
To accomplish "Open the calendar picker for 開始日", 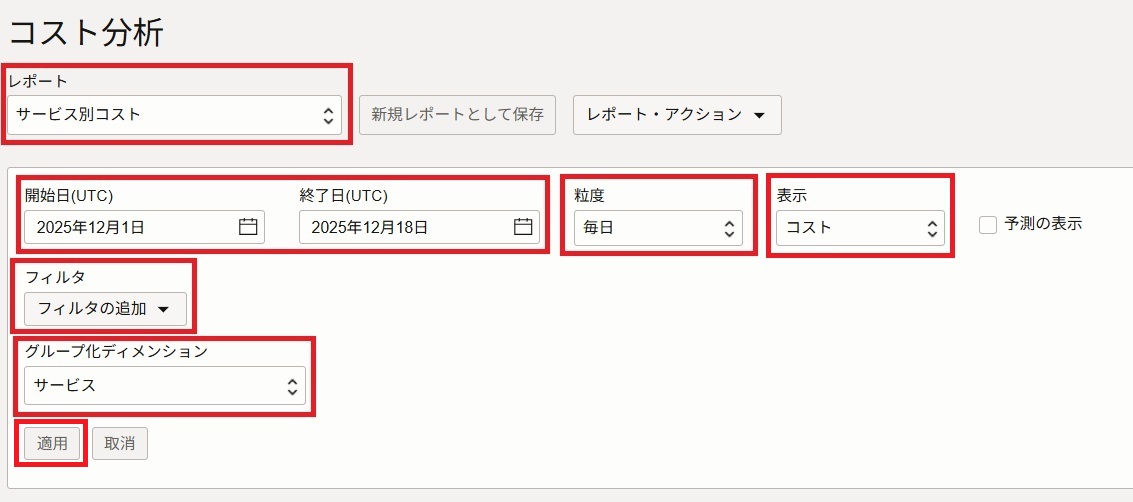I will click(248, 227).
